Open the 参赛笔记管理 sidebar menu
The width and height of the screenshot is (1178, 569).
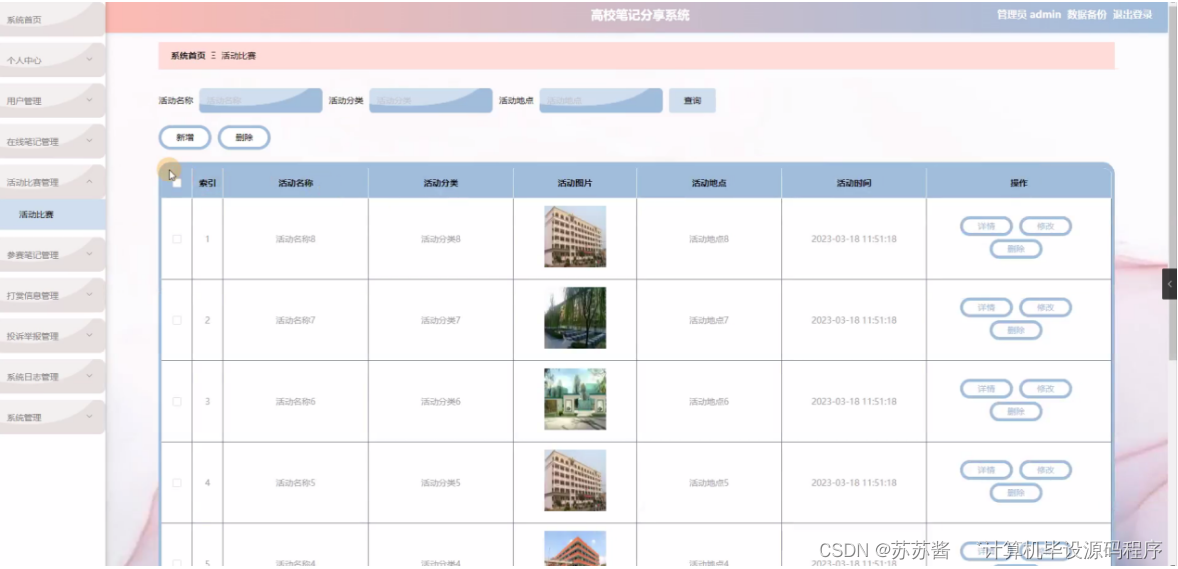pos(53,255)
